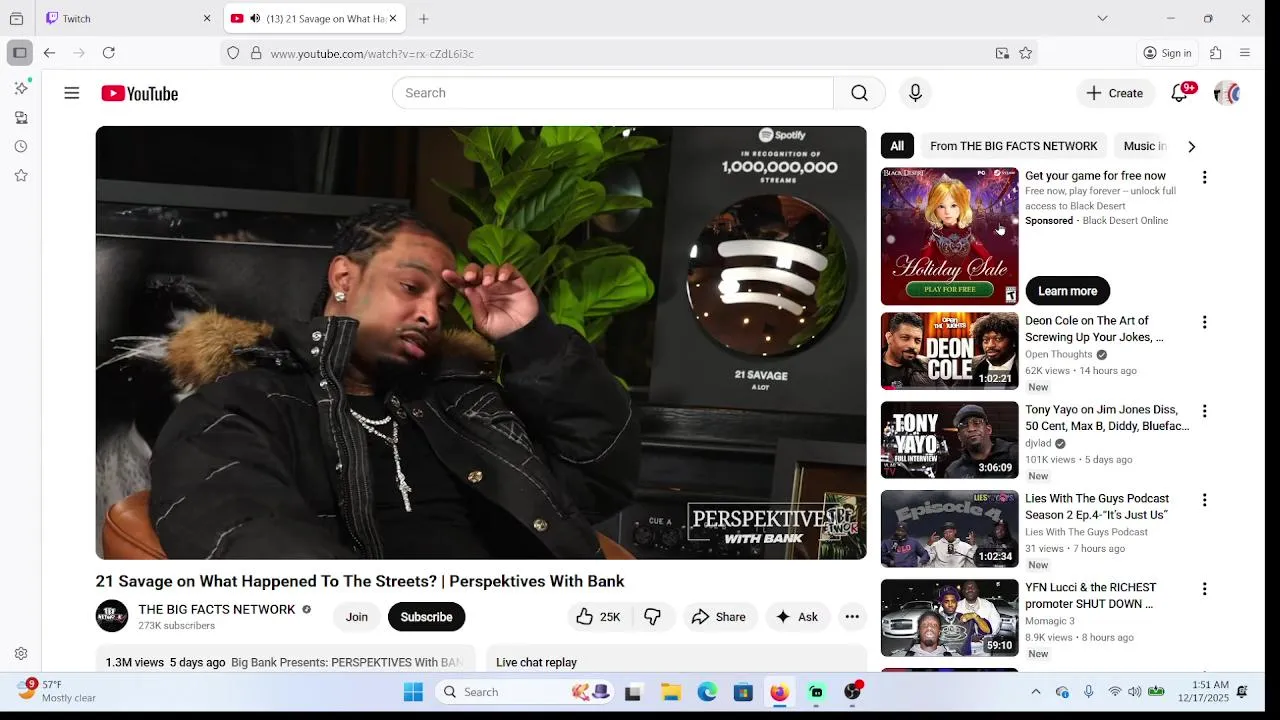The width and height of the screenshot is (1280, 720).
Task: Click the Ask button
Action: click(x=797, y=617)
